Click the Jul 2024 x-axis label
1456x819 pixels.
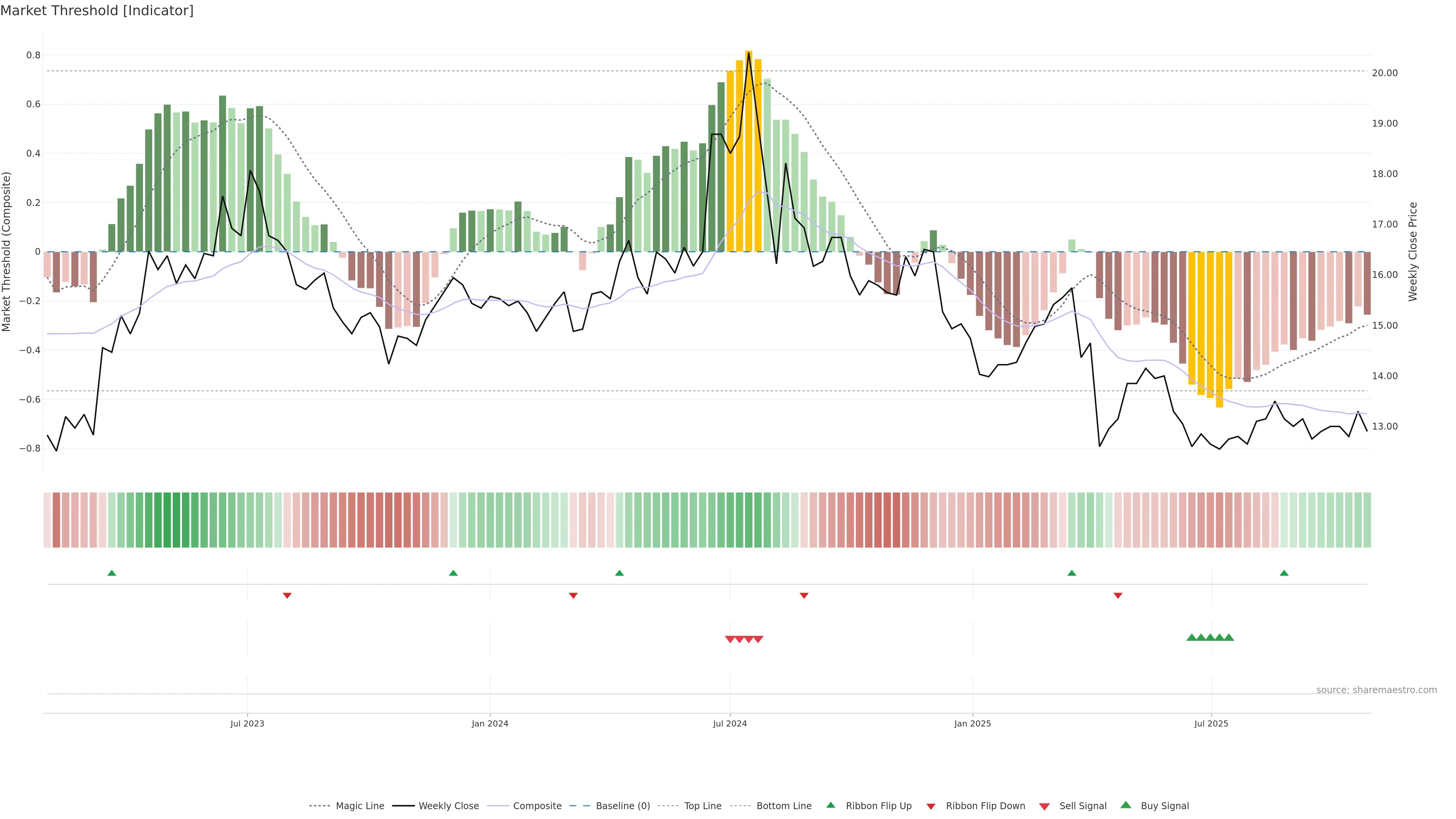730,724
